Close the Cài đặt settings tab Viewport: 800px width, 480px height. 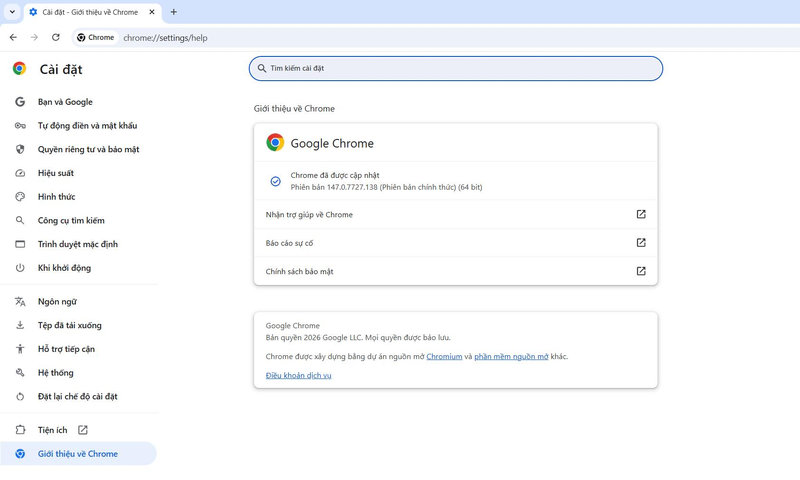(152, 12)
